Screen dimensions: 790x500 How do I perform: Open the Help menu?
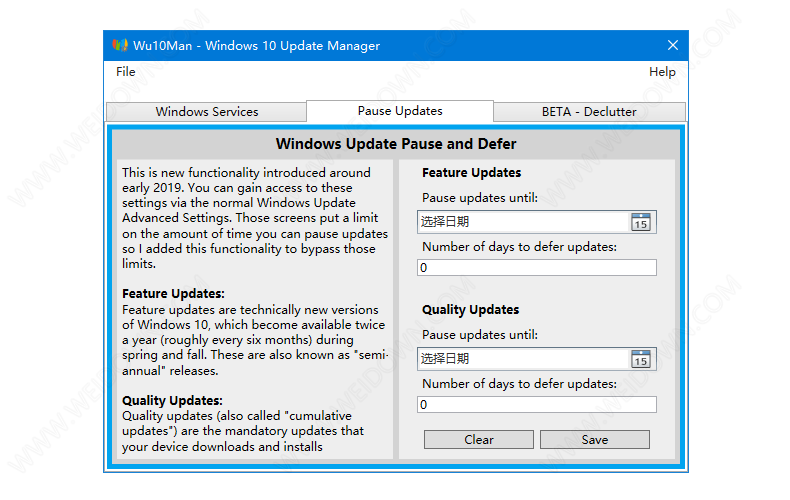pos(662,72)
